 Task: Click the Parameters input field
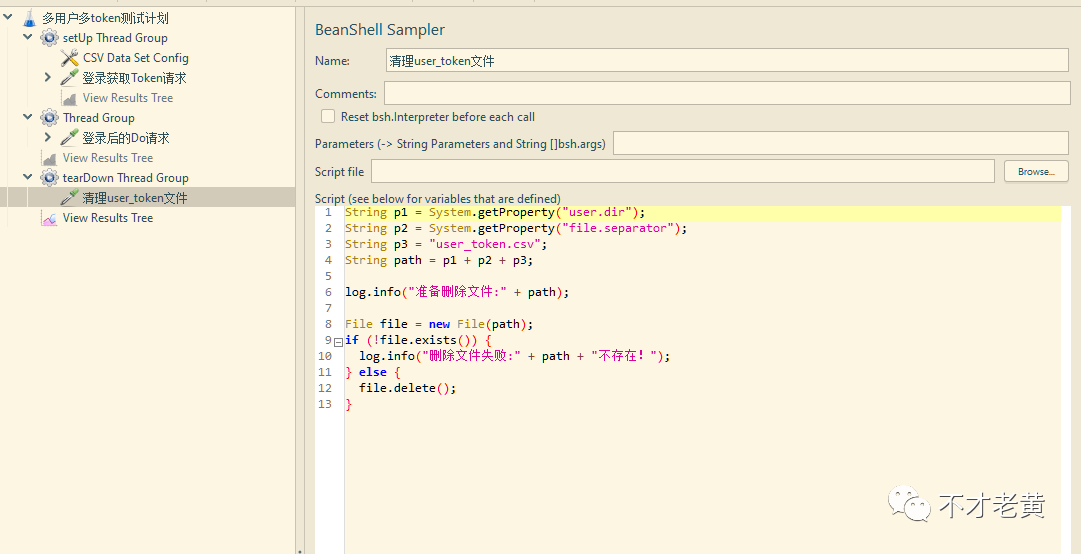tap(841, 143)
